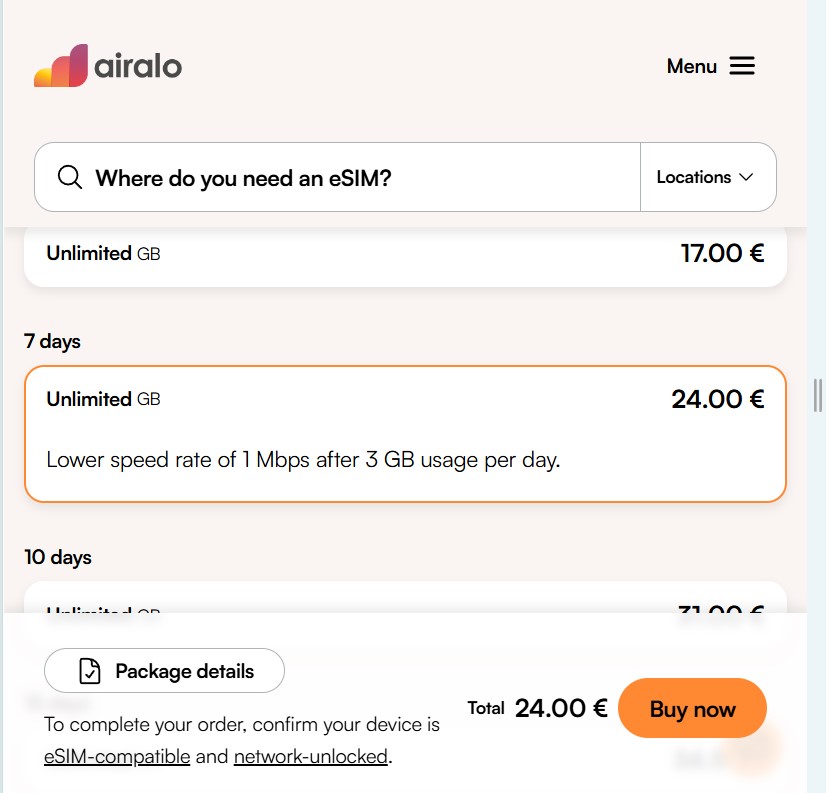Select the Unlimited GB 17.00 € package
This screenshot has width=826, height=793.
tap(405, 255)
